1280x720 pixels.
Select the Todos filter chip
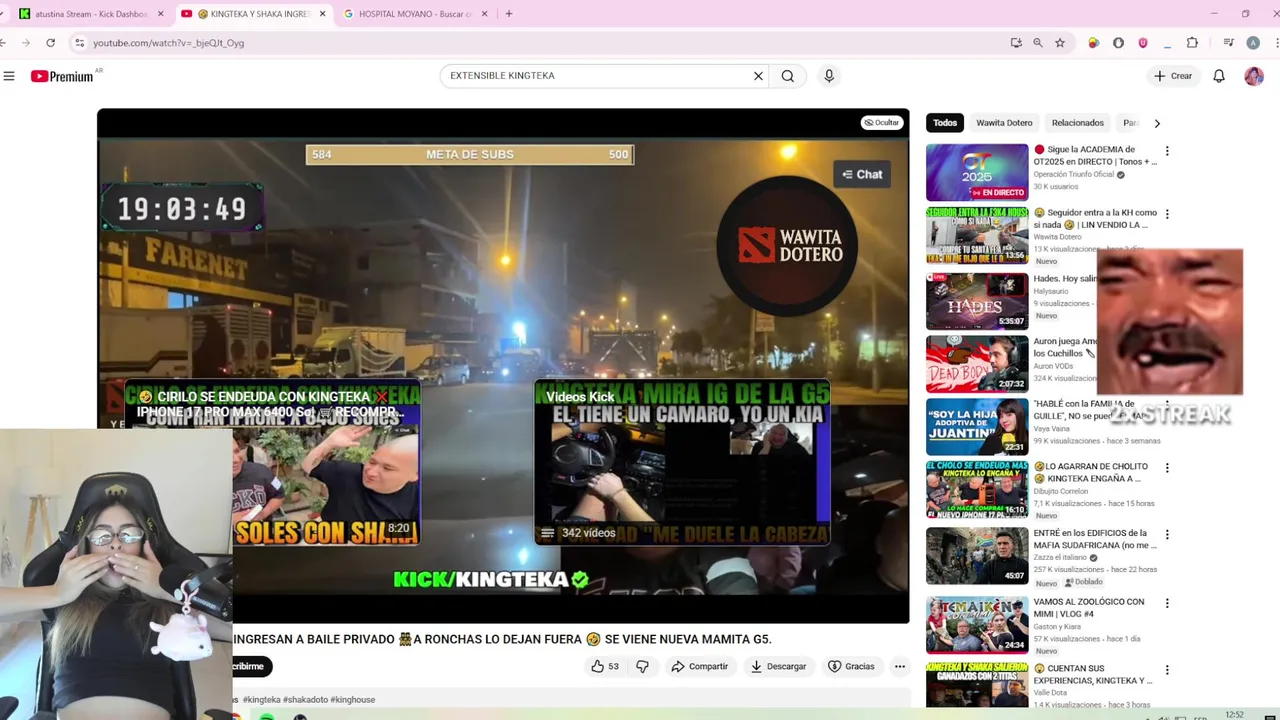(x=945, y=123)
